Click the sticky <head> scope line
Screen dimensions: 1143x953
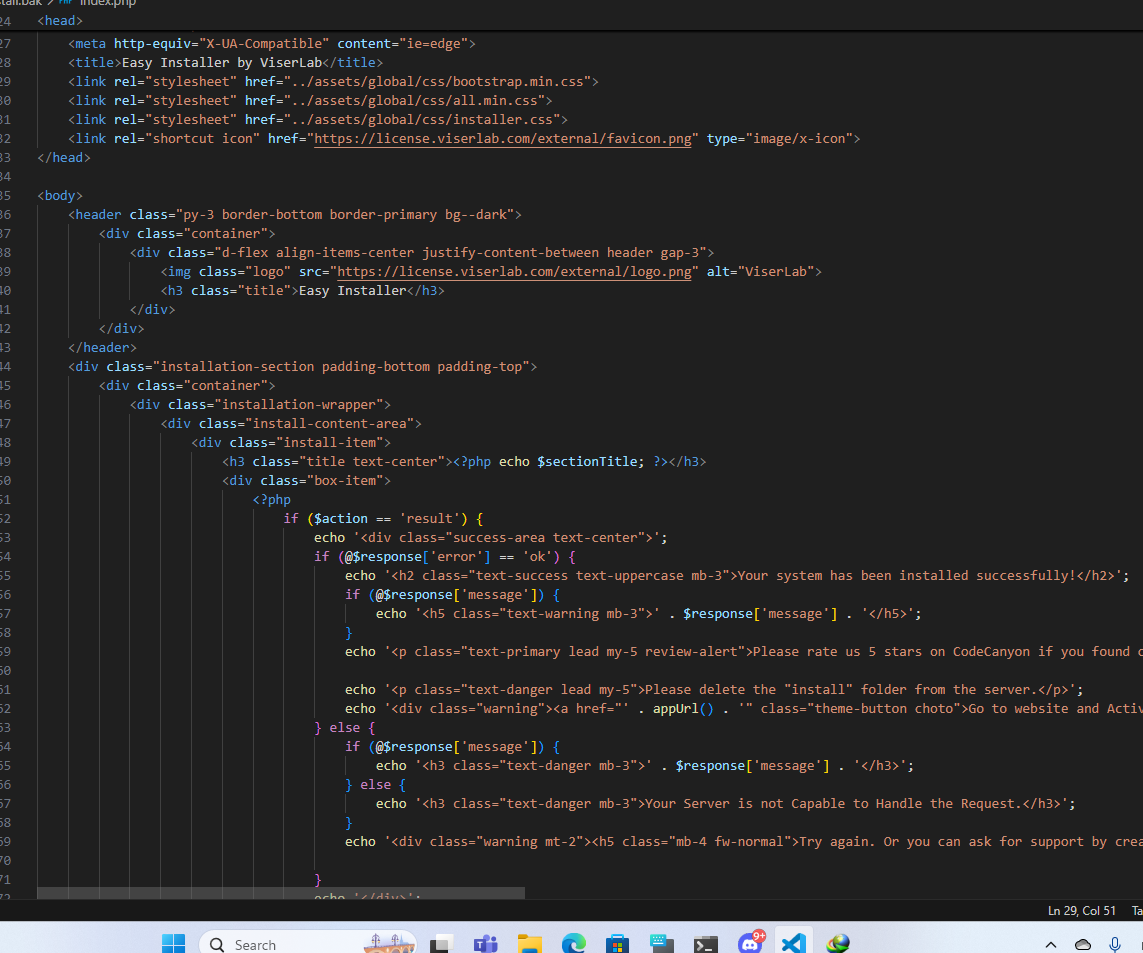click(60, 20)
